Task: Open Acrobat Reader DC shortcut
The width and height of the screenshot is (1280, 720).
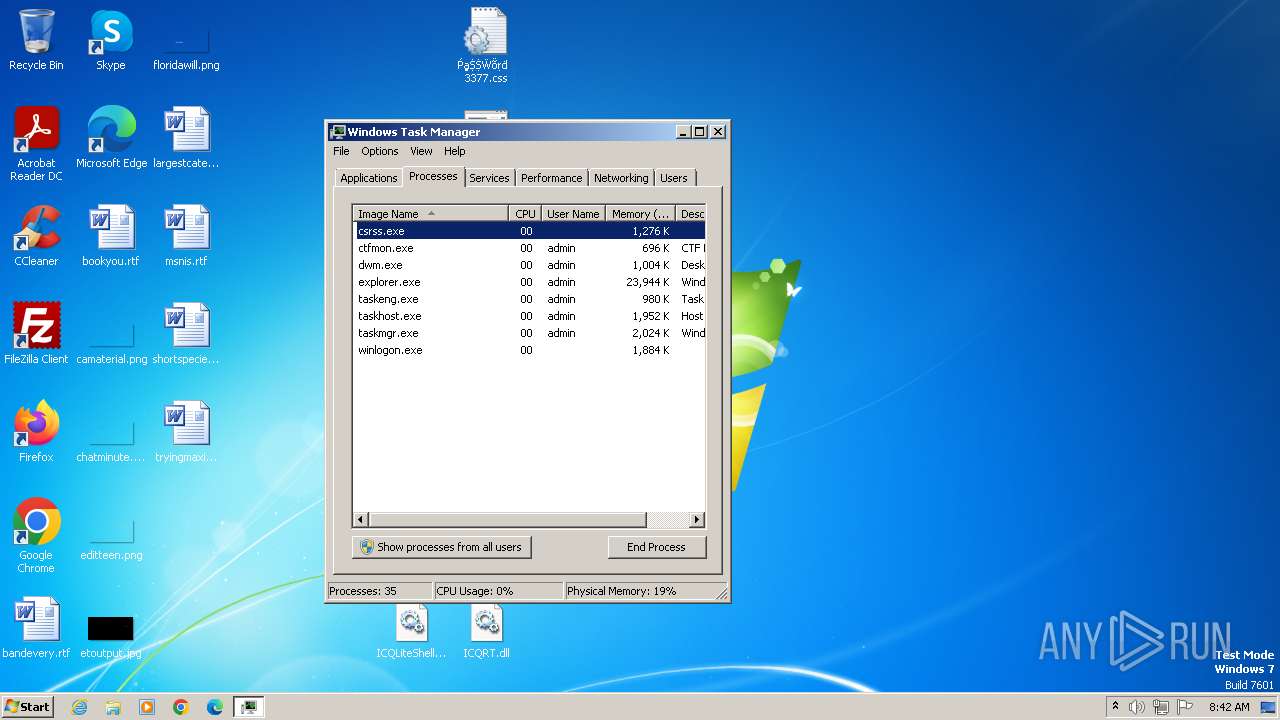Action: pos(36,143)
